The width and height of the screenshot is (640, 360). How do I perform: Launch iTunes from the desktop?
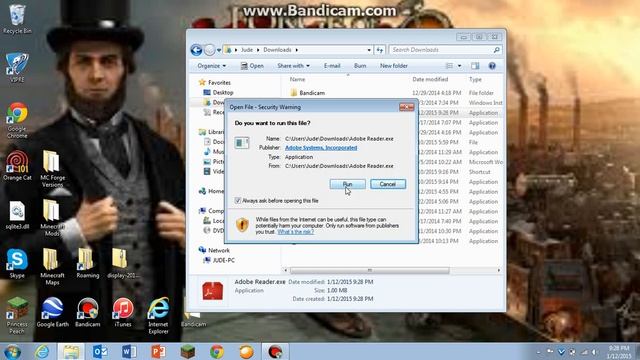(123, 313)
